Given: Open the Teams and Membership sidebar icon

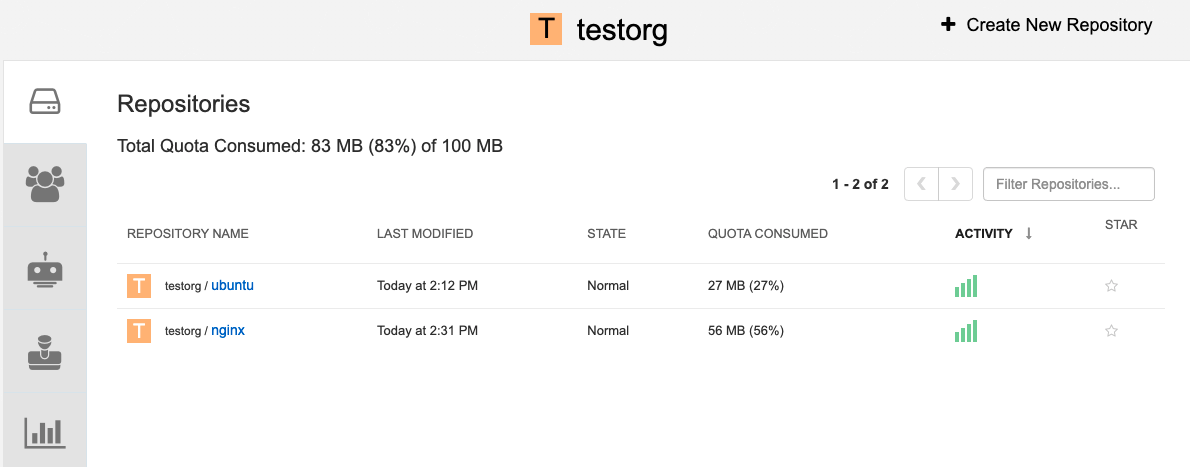Looking at the screenshot, I should coord(45,184).
